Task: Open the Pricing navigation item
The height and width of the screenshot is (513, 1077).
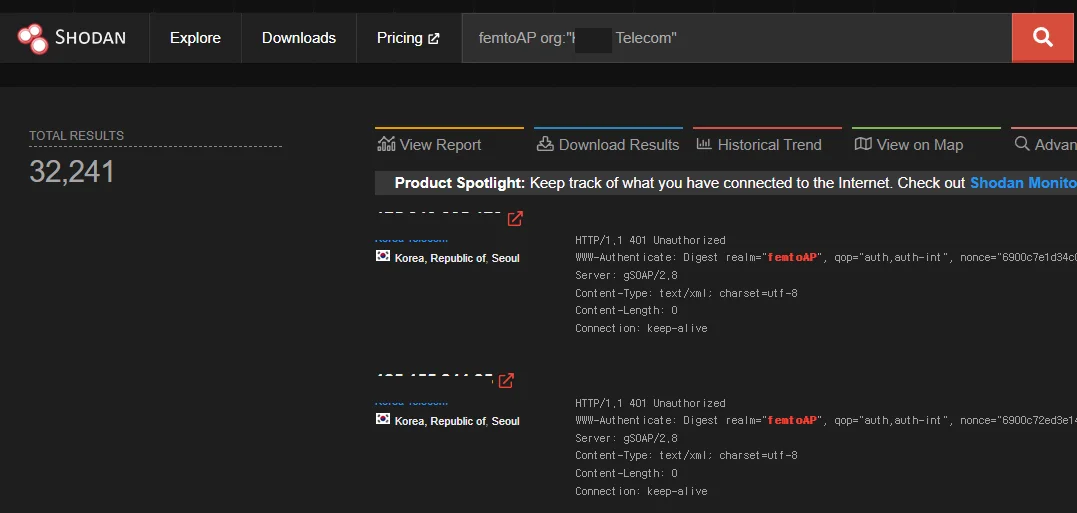Action: pyautogui.click(x=399, y=38)
